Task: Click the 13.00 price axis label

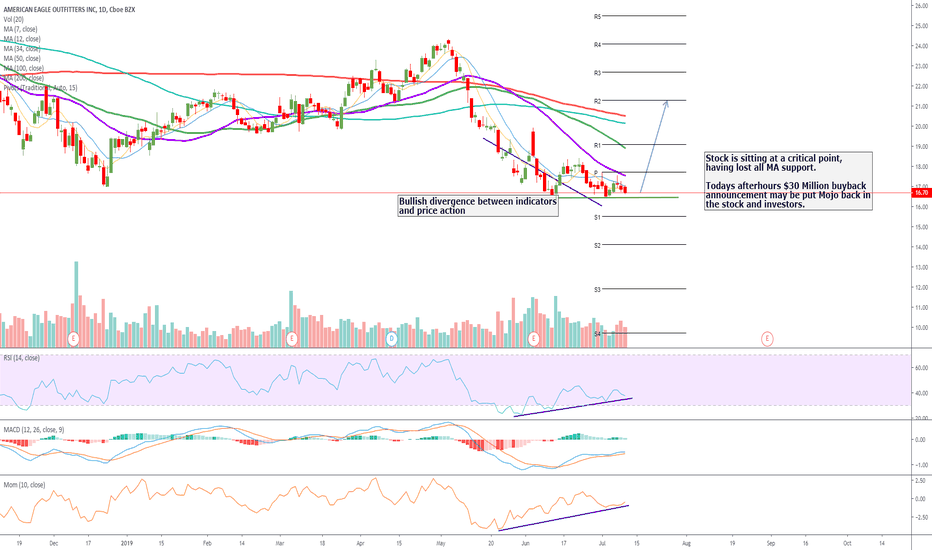Action: pyautogui.click(x=922, y=268)
